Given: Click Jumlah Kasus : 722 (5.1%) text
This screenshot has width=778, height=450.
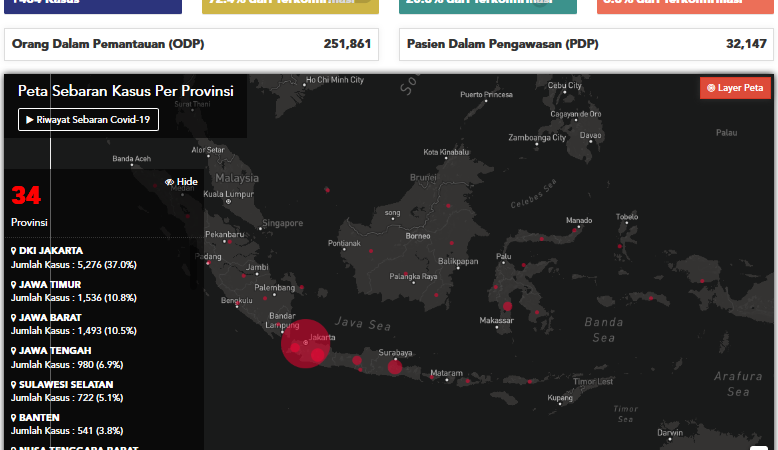Looking at the screenshot, I should 67,398.
